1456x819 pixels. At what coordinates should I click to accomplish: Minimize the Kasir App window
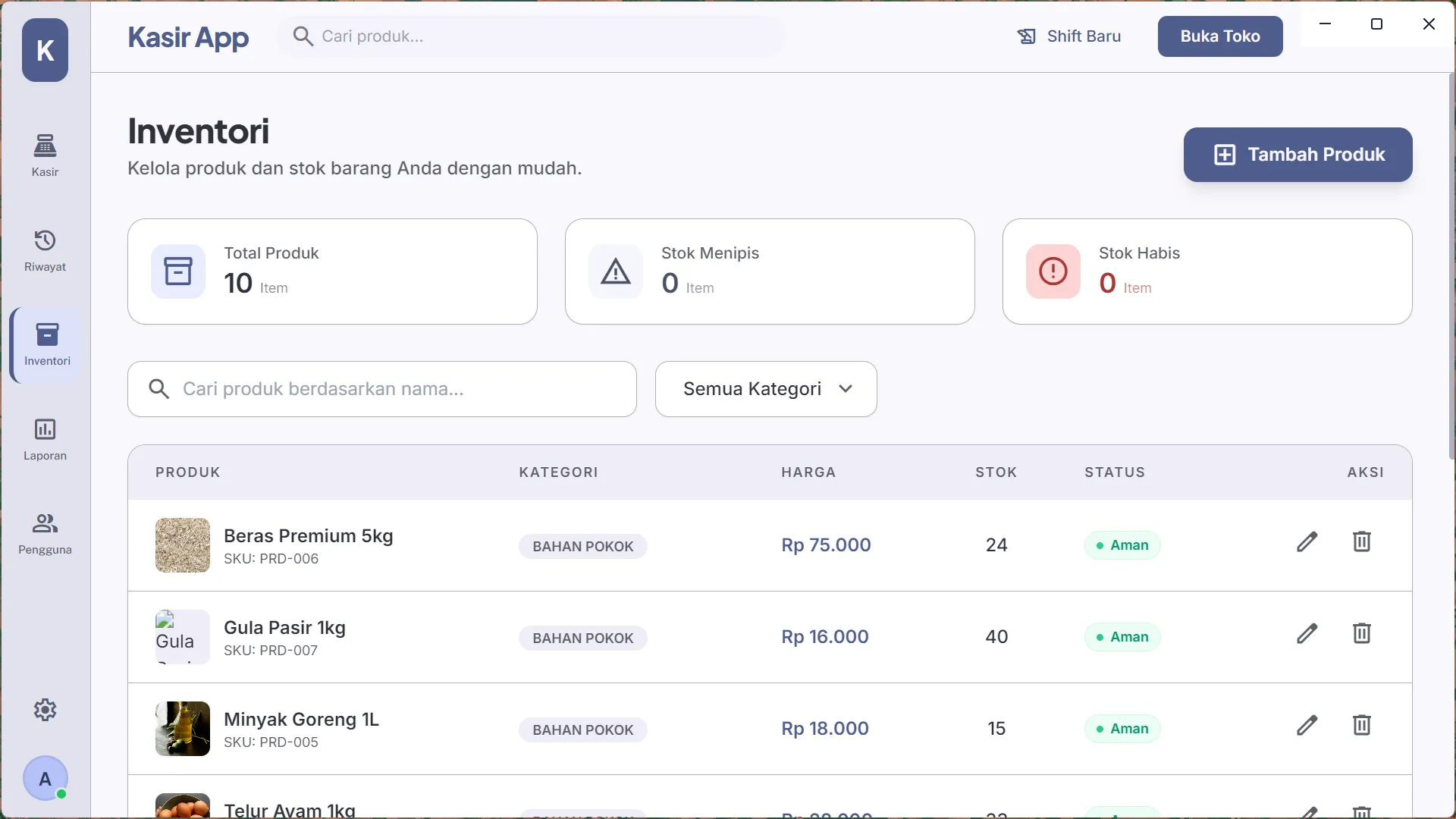point(1325,24)
